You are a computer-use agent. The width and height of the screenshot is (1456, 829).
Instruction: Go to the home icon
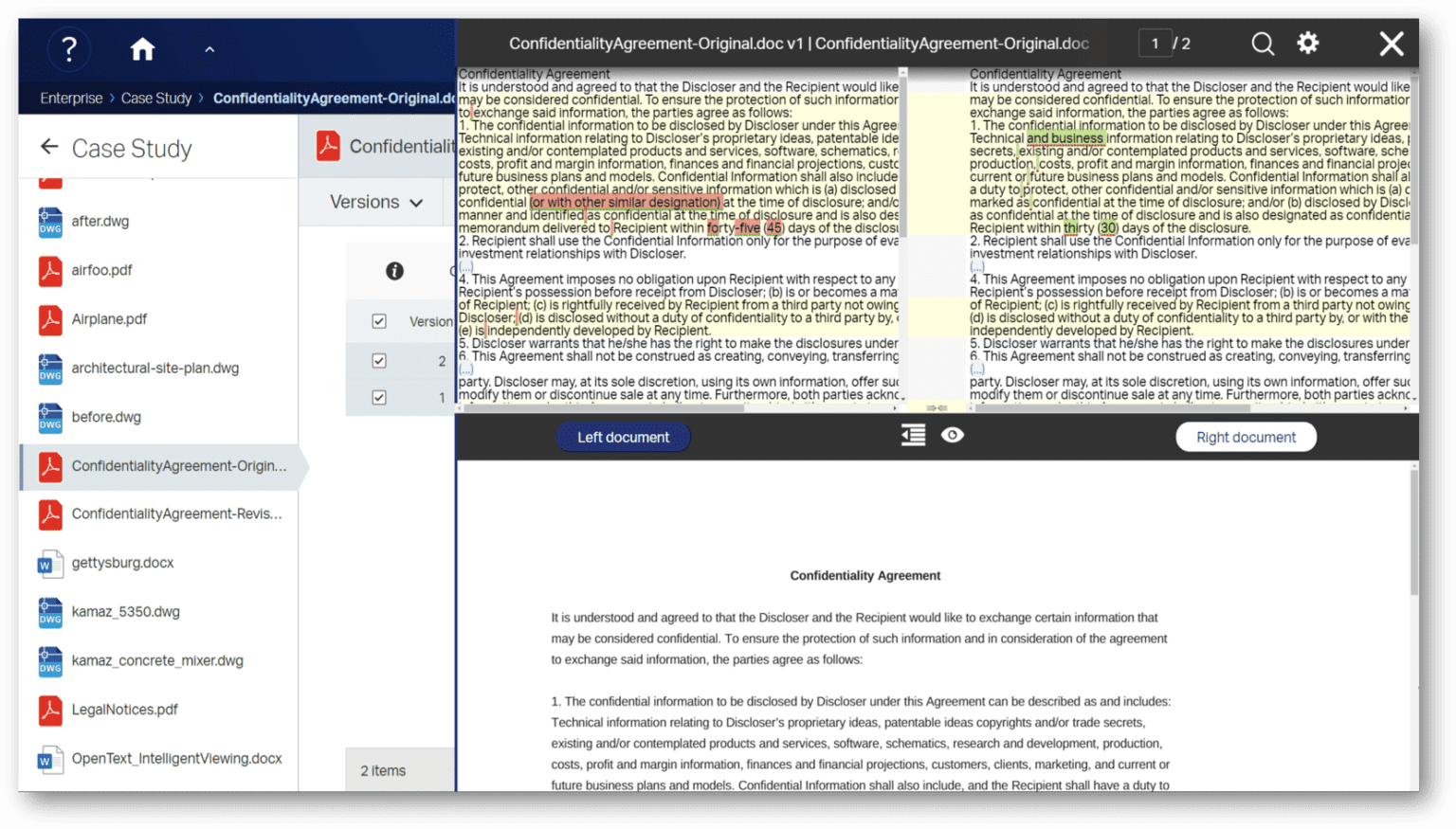(142, 49)
